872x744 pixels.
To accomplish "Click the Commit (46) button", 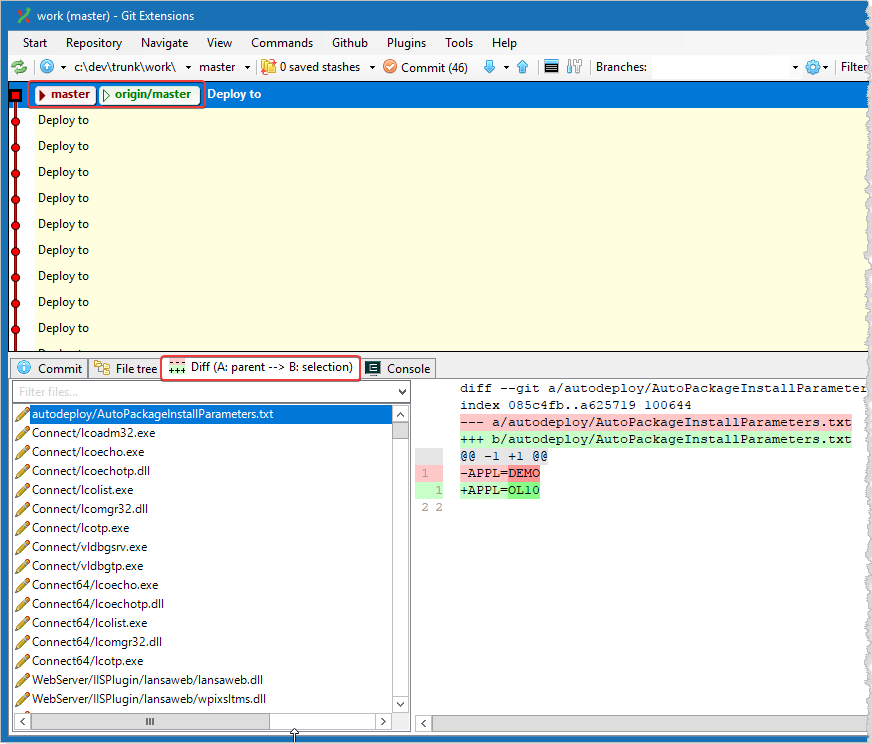I will 425,67.
